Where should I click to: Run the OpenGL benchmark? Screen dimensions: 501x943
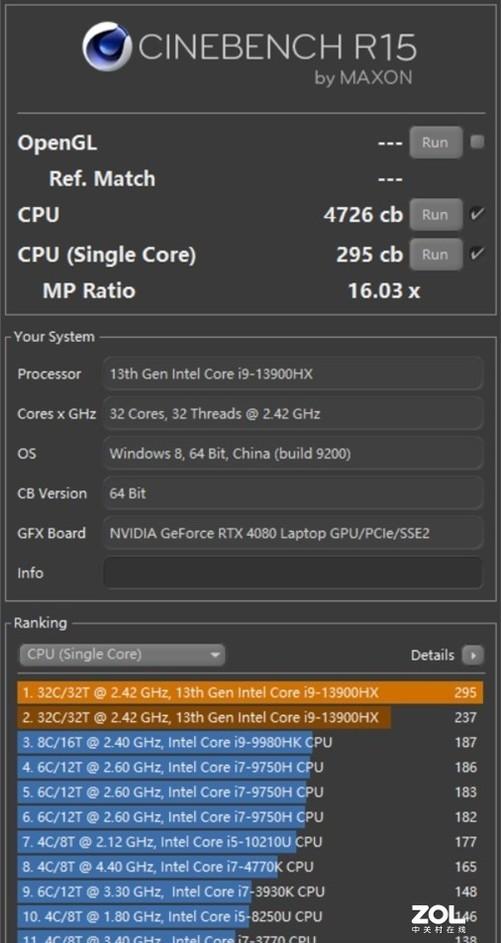[x=436, y=143]
